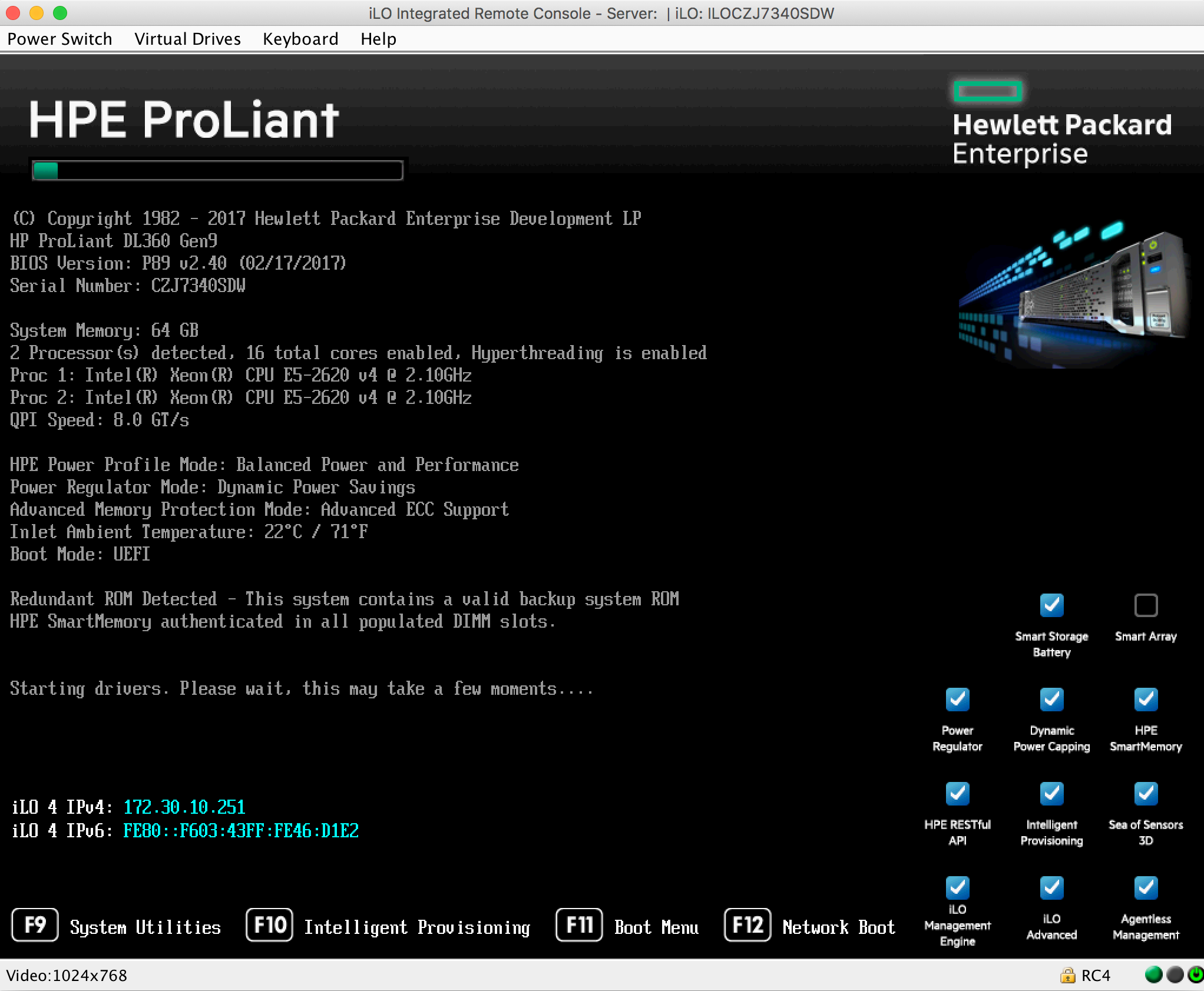The width and height of the screenshot is (1204, 991).
Task: Open the Power Switch menu
Action: click(x=59, y=39)
